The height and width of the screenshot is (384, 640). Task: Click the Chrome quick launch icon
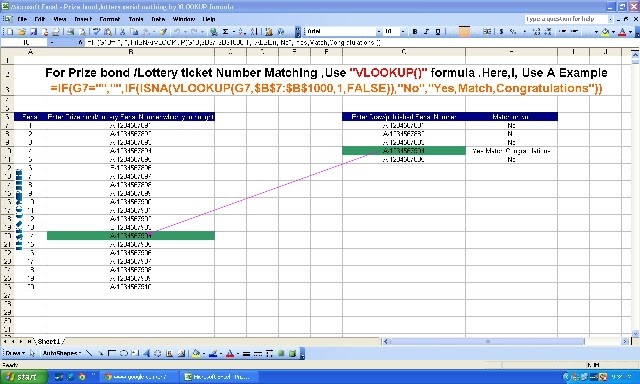click(x=82, y=377)
